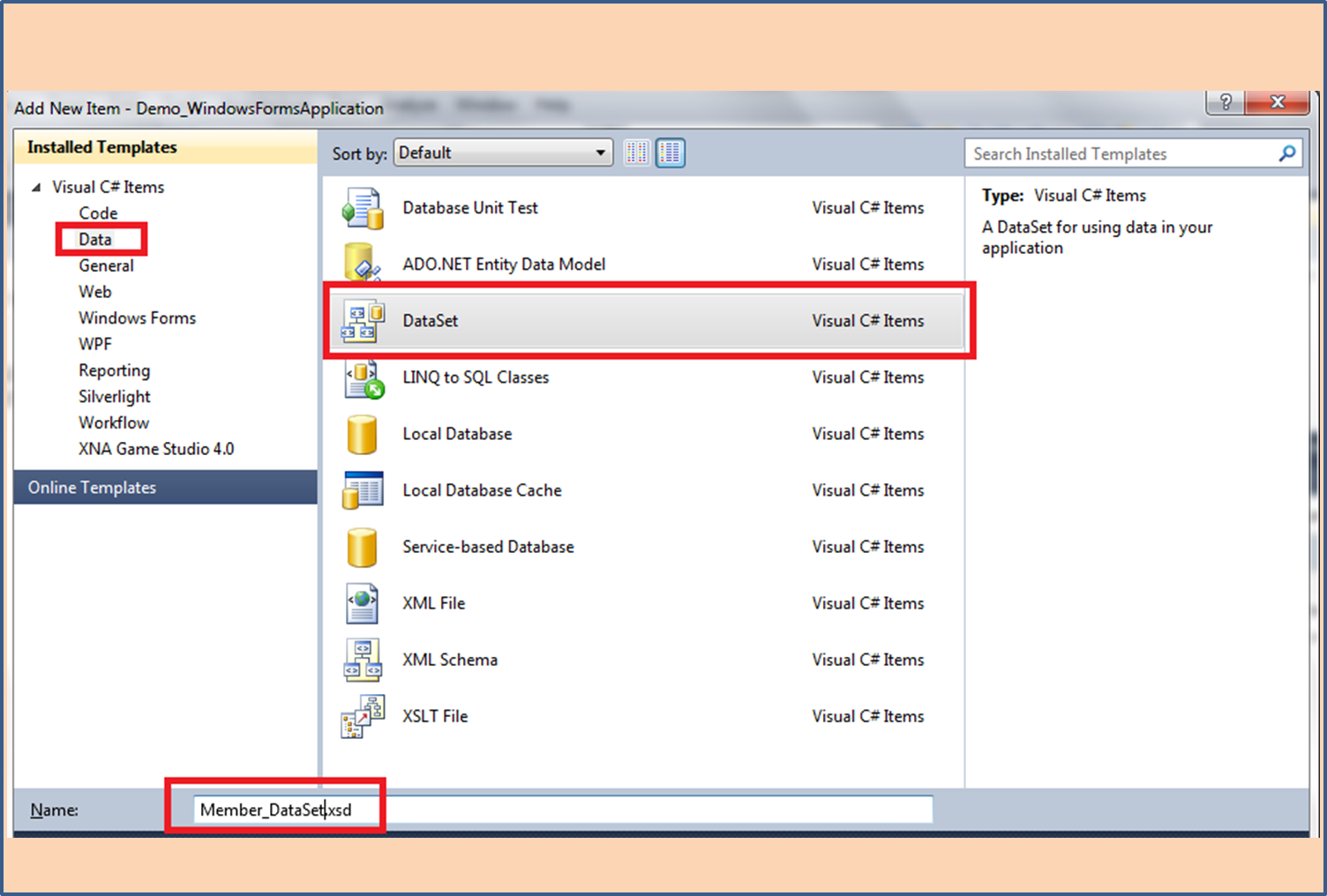The width and height of the screenshot is (1327, 896).
Task: Open the Online Templates section
Action: pos(92,487)
